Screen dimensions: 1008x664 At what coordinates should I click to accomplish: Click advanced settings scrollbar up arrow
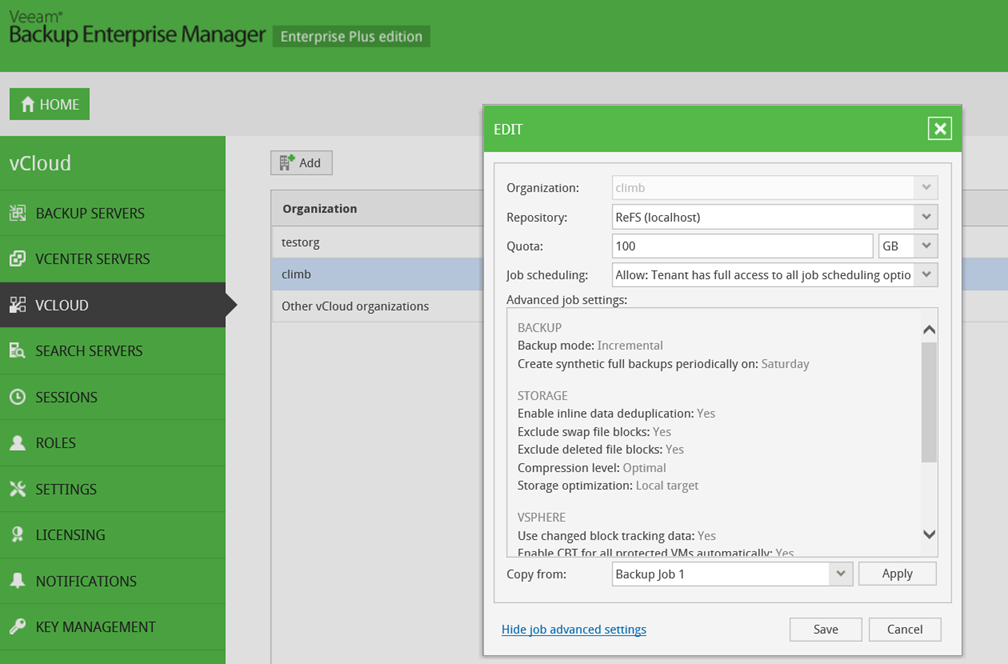929,330
